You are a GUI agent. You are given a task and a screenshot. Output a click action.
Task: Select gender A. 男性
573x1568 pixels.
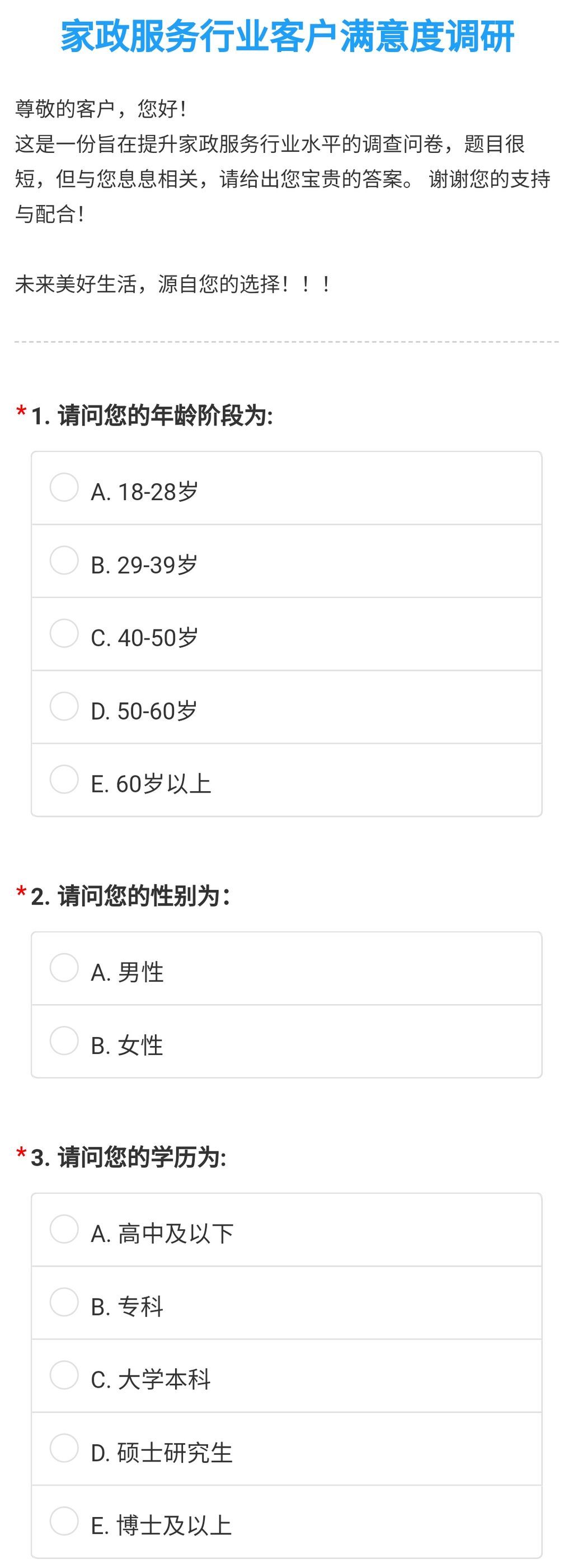point(64,968)
